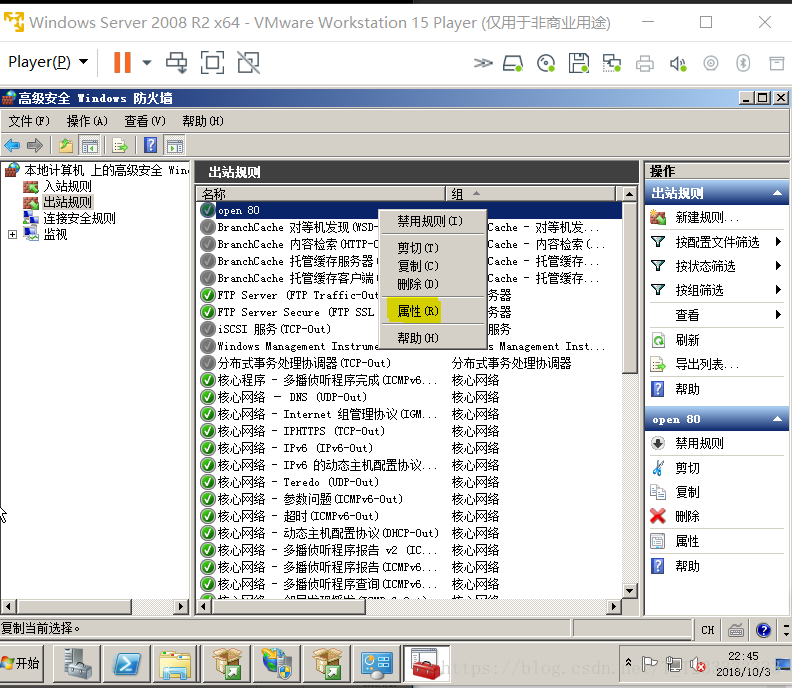Open the 文件(F) menu
Screen dimensions: 792x688
click(29, 121)
